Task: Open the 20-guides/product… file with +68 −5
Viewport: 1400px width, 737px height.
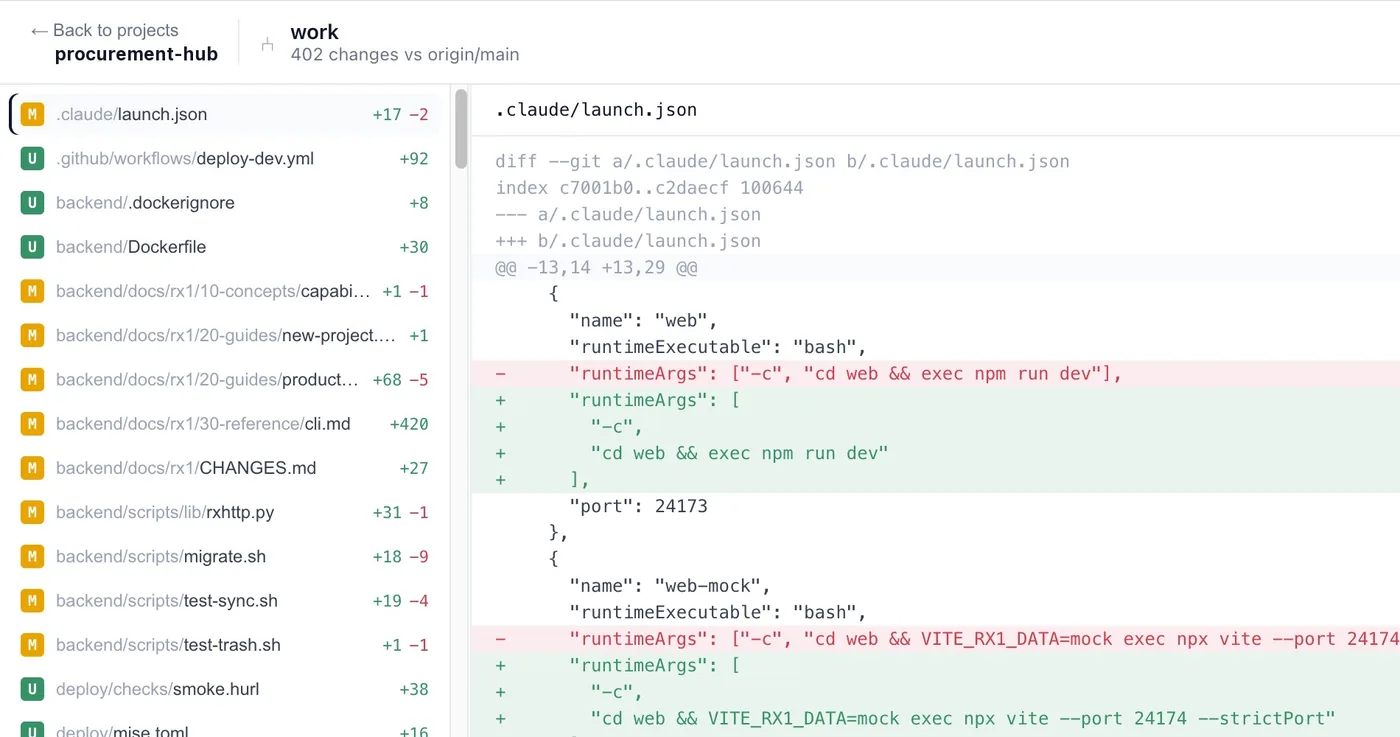Action: click(224, 379)
